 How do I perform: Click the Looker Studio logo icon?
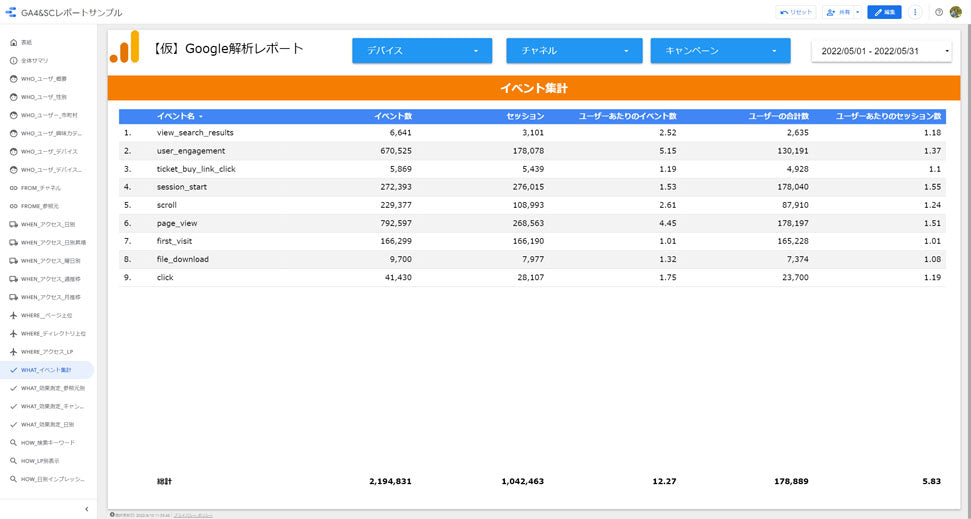pyautogui.click(x=11, y=12)
